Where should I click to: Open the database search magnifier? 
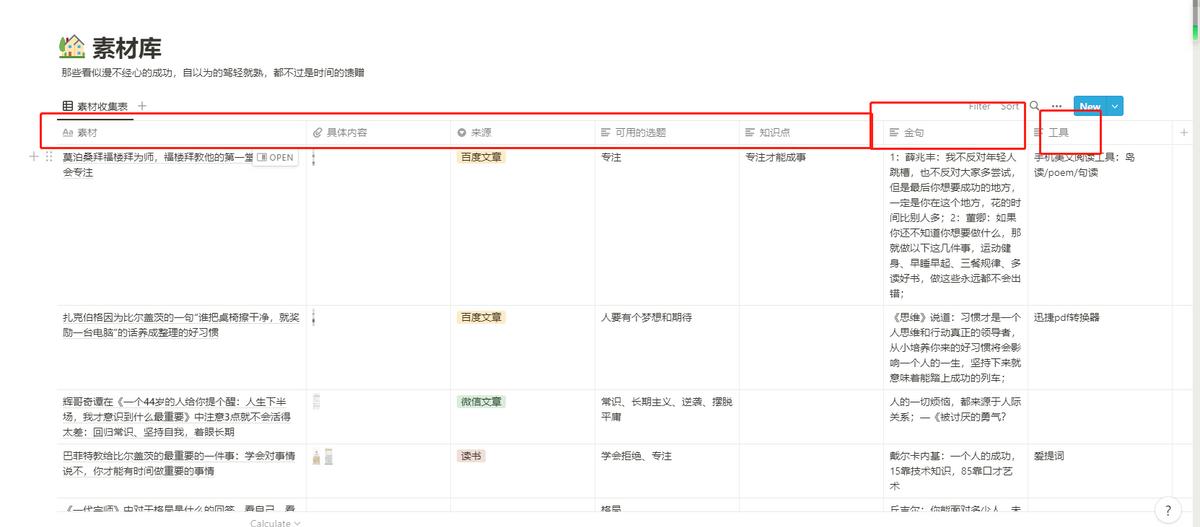(1035, 106)
